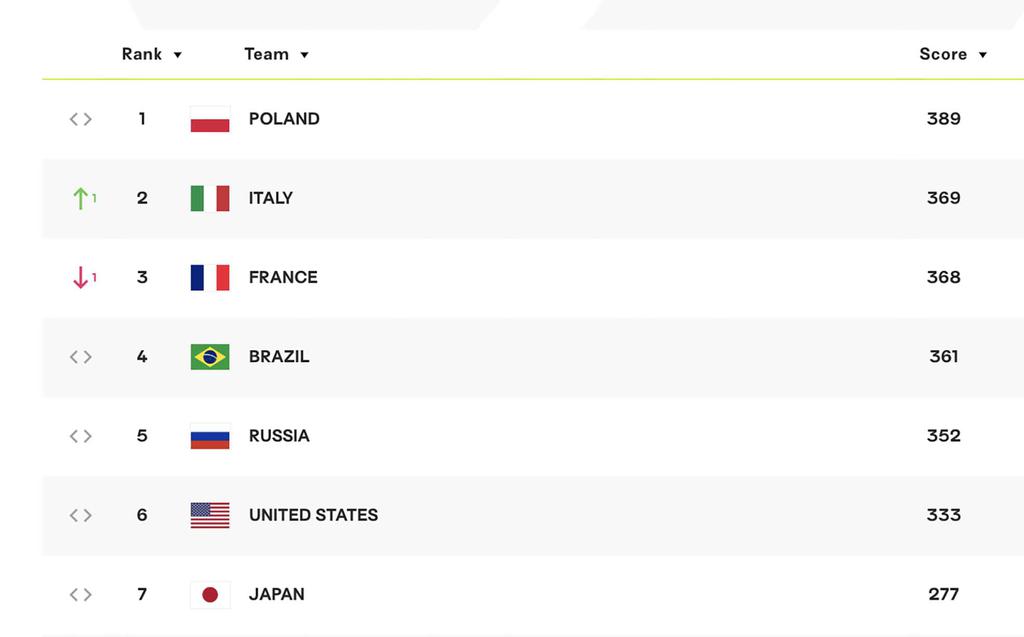Open the UNITED STATES team link
Screen dimensions: 1024x637
pyautogui.click(x=313, y=515)
